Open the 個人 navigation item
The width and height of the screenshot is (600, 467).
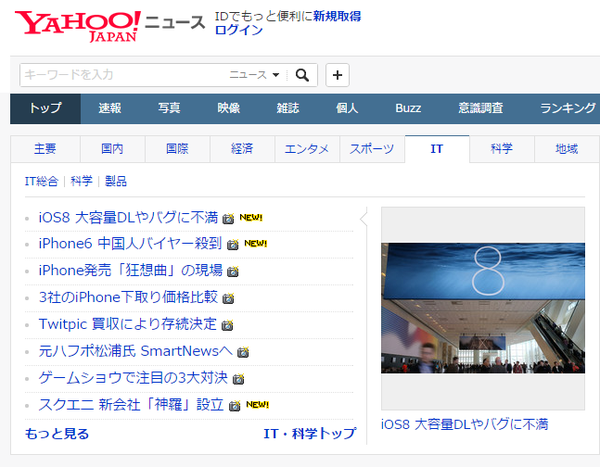[x=347, y=109]
